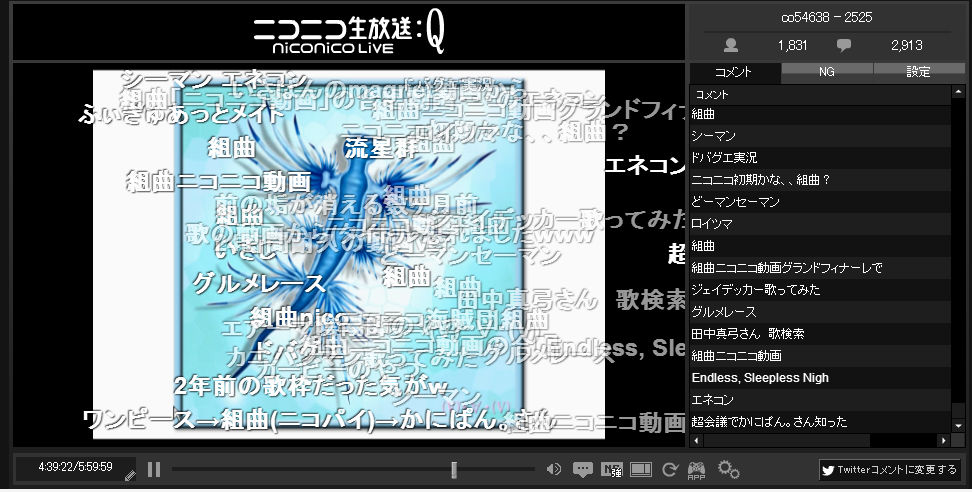Select the ロイツマ comment row
The width and height of the screenshot is (972, 492).
pyautogui.click(x=820, y=224)
